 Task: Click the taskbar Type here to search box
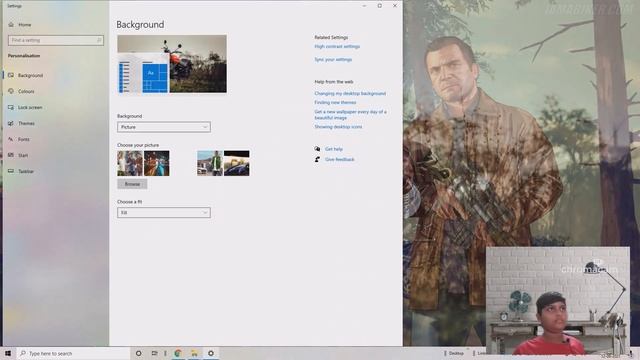(x=73, y=353)
